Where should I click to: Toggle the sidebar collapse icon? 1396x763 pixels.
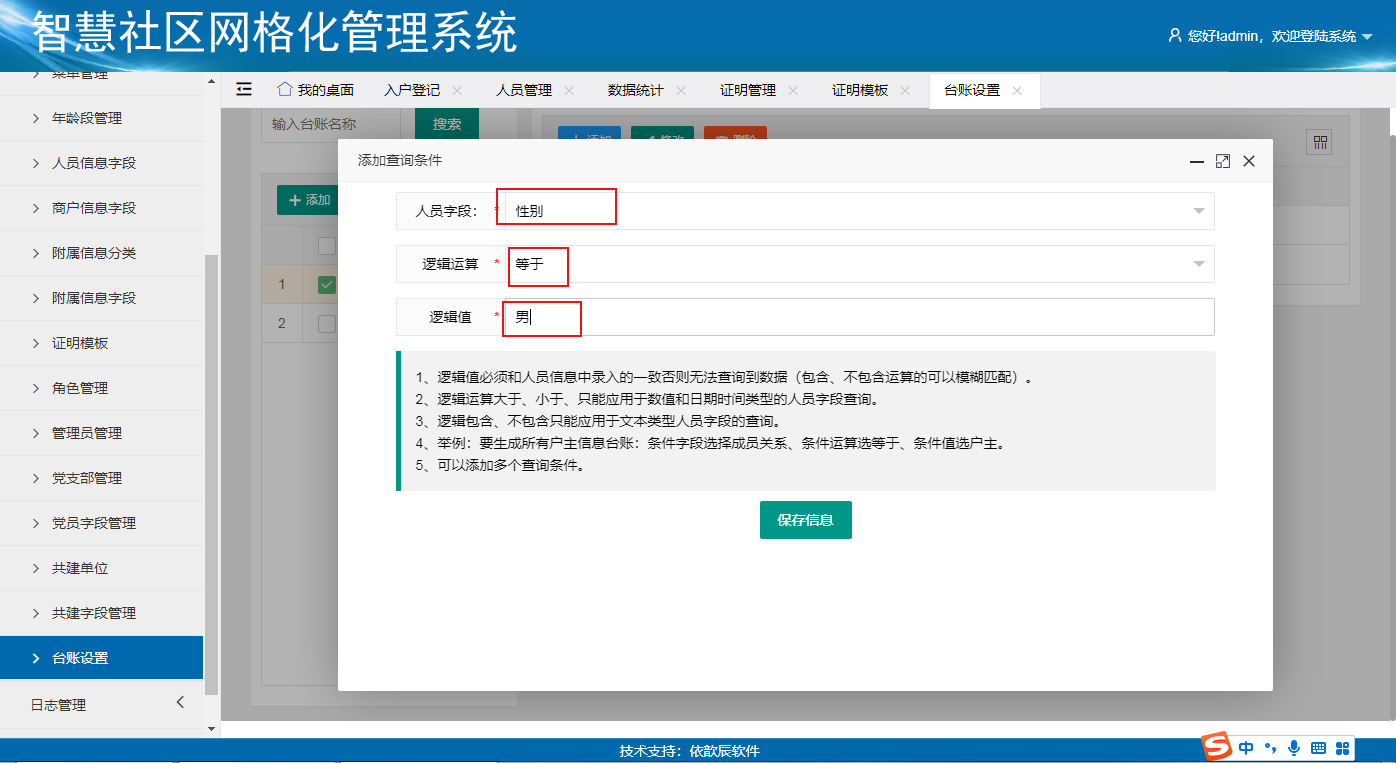coord(244,89)
